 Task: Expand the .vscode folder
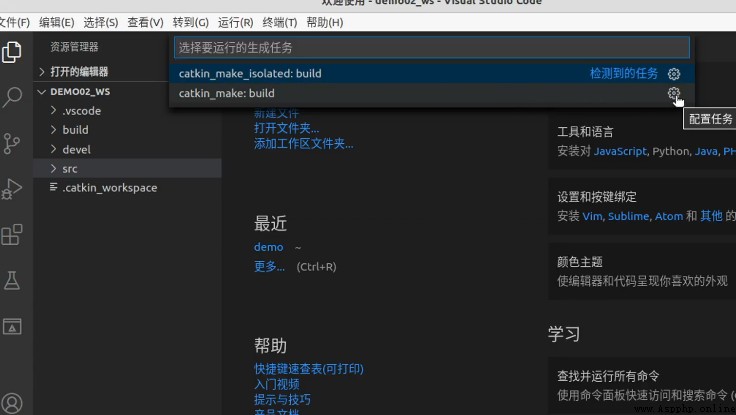[x=54, y=111]
